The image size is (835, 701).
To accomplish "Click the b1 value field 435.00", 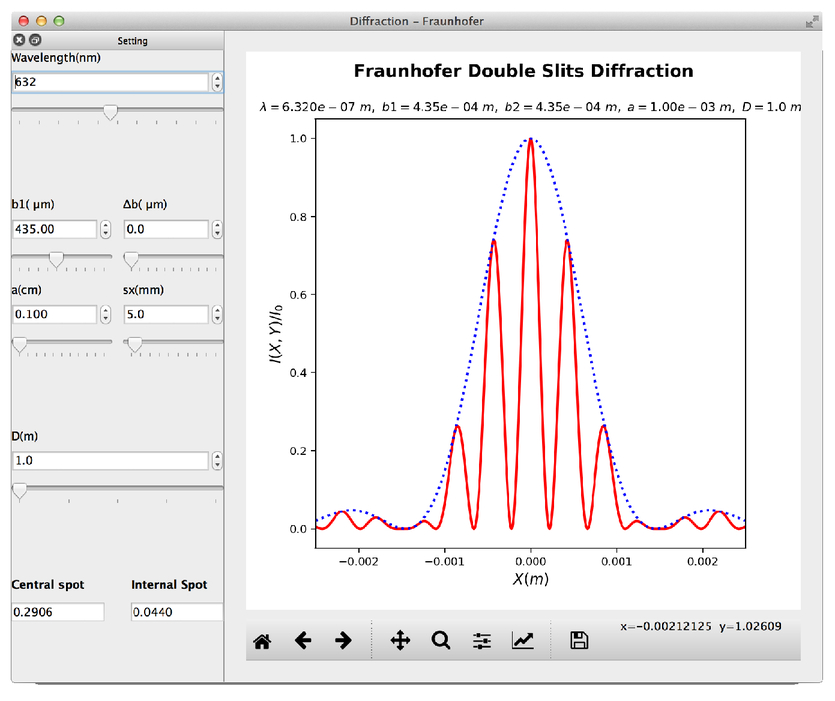I will (x=54, y=229).
